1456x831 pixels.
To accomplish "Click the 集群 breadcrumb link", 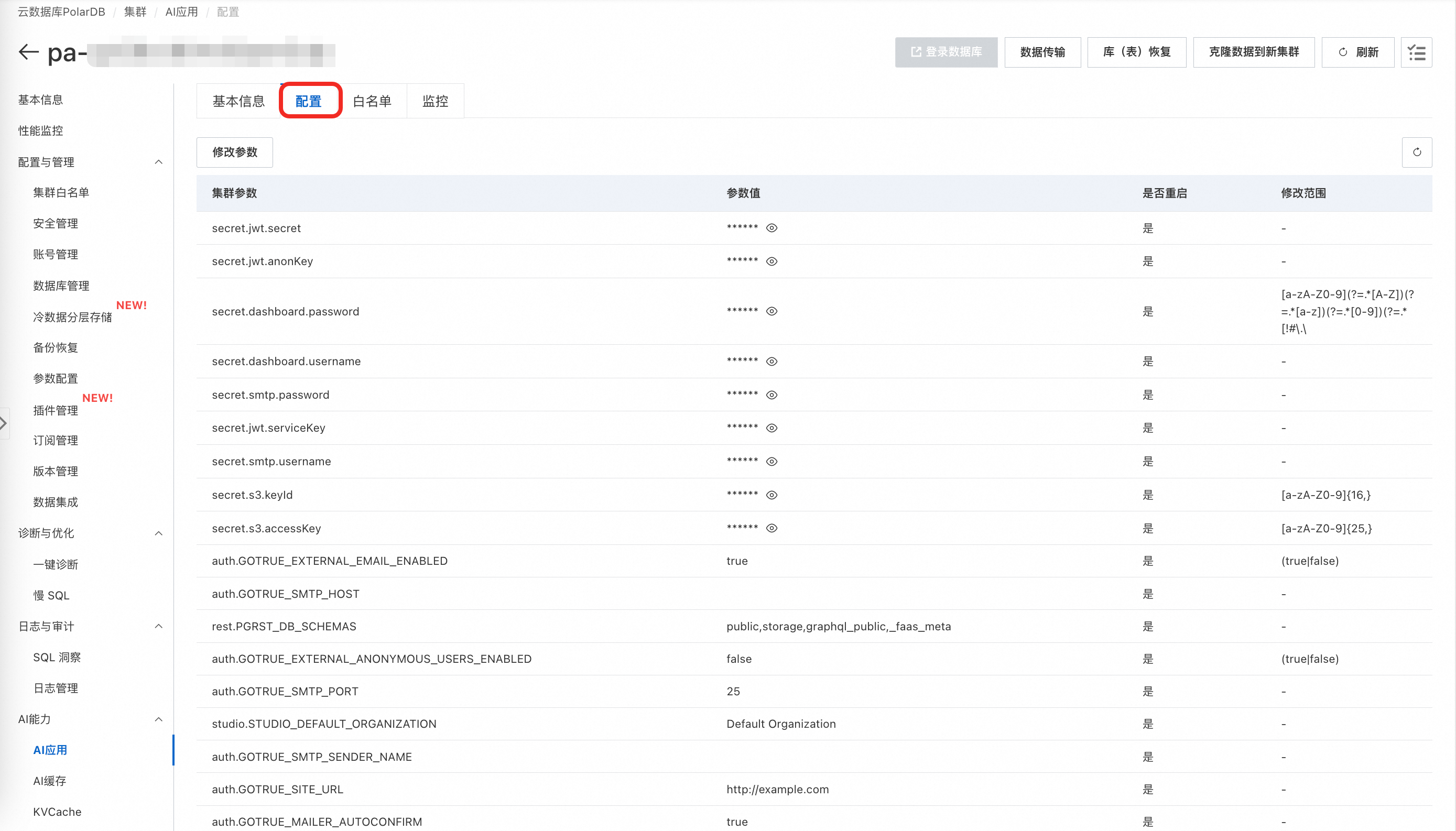I will tap(135, 12).
